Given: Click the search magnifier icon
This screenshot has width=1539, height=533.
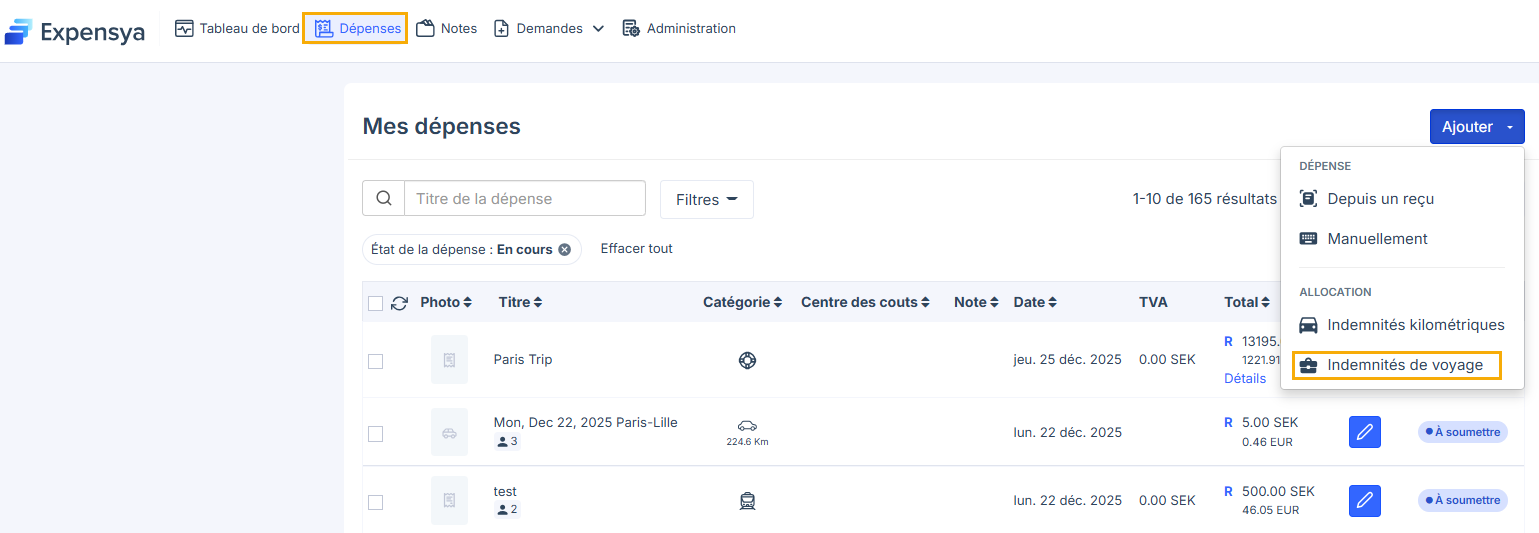Looking at the screenshot, I should click(383, 198).
